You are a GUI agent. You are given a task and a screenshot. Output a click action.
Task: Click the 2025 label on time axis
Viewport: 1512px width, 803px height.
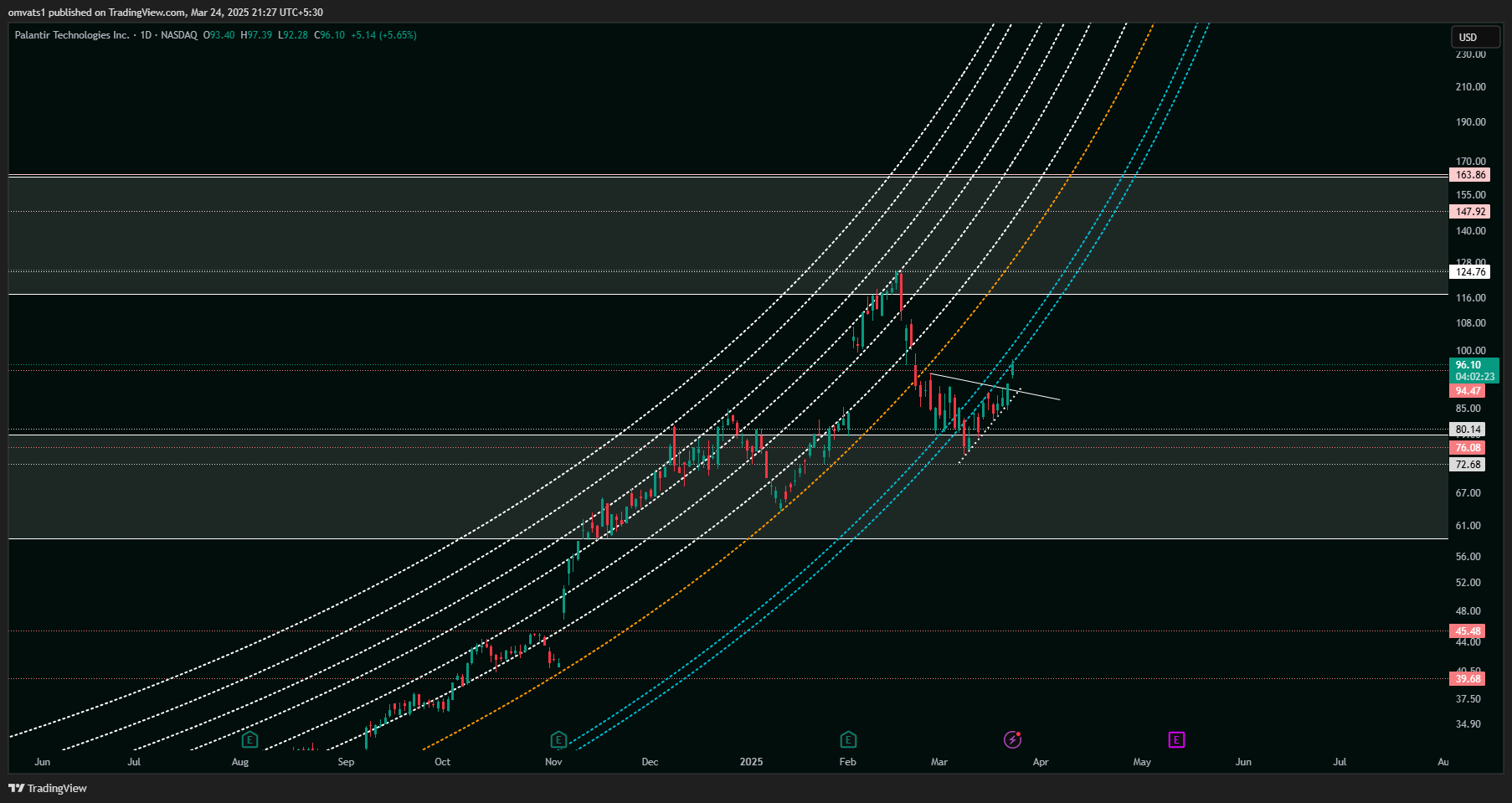click(x=751, y=762)
